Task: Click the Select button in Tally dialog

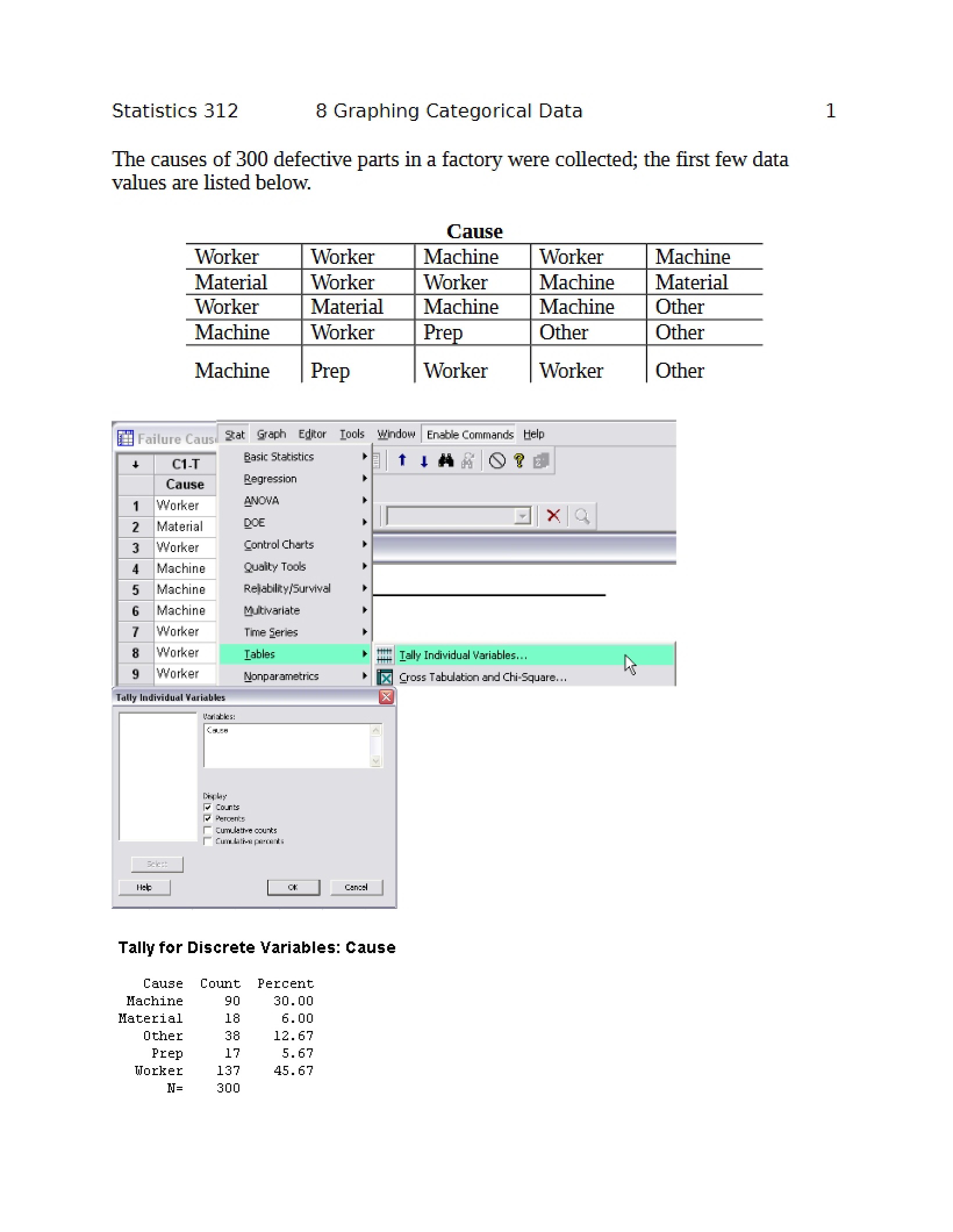Action: tap(157, 864)
